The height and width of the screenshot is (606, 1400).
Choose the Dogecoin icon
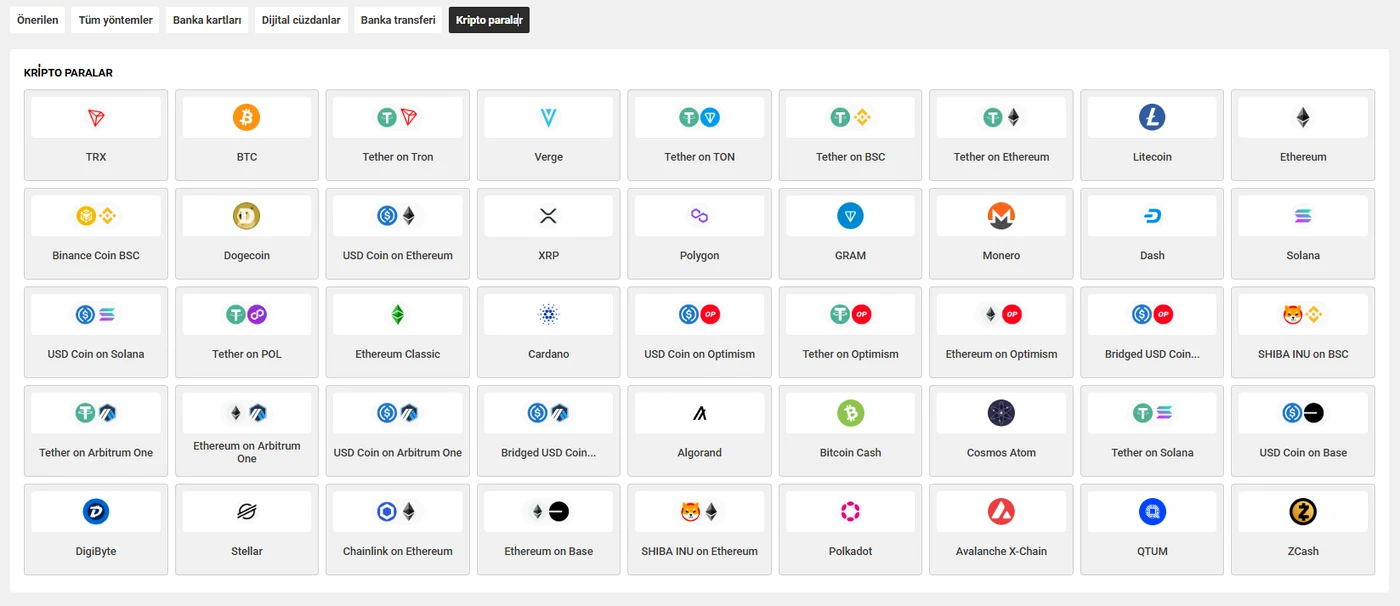tap(247, 216)
